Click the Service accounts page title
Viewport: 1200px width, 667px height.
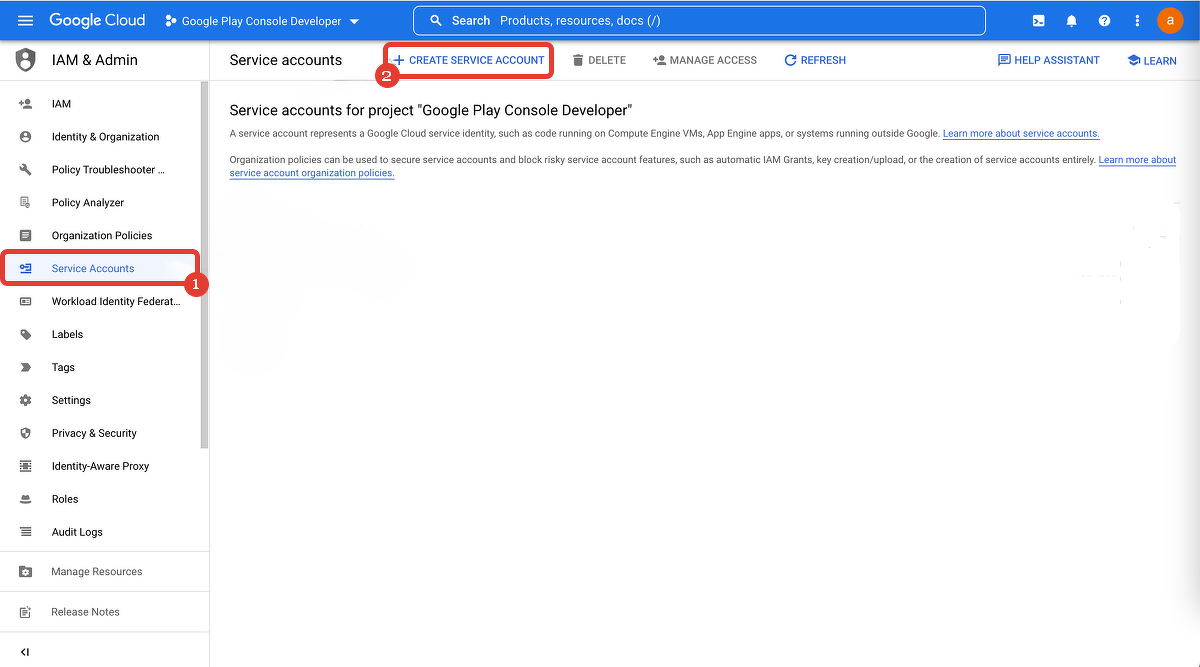286,60
